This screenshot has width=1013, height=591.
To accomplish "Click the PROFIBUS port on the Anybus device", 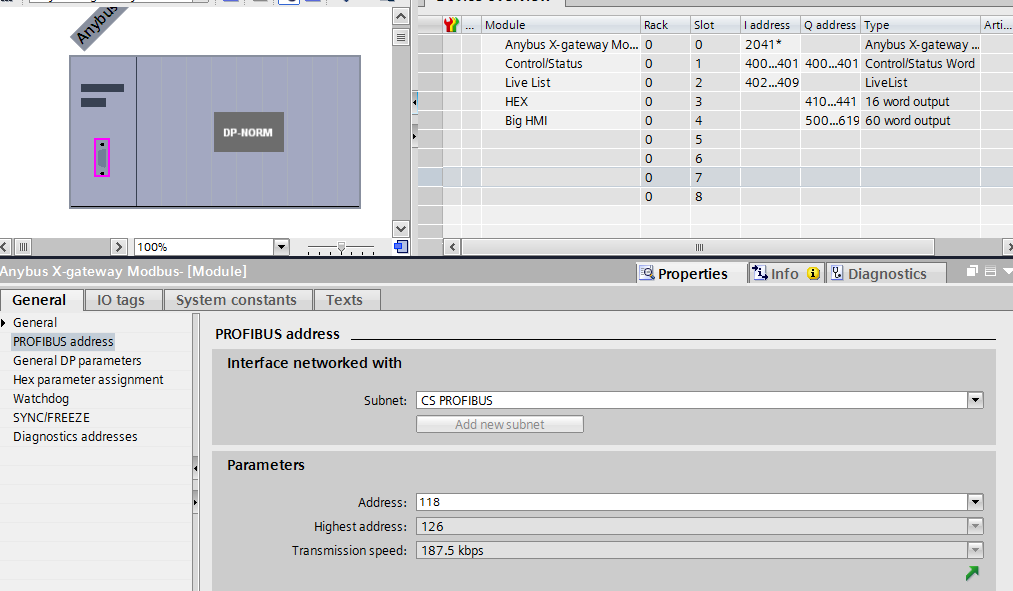I will (x=102, y=158).
